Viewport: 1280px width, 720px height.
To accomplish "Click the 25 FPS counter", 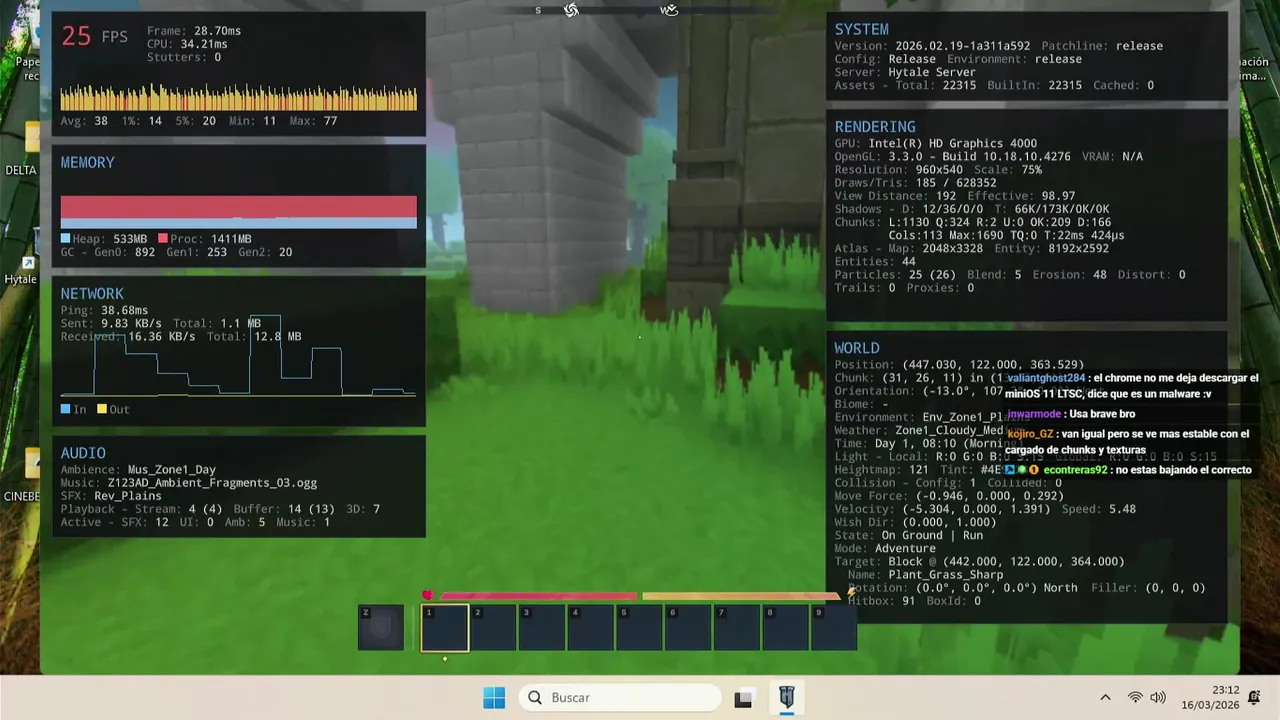I will tap(95, 36).
